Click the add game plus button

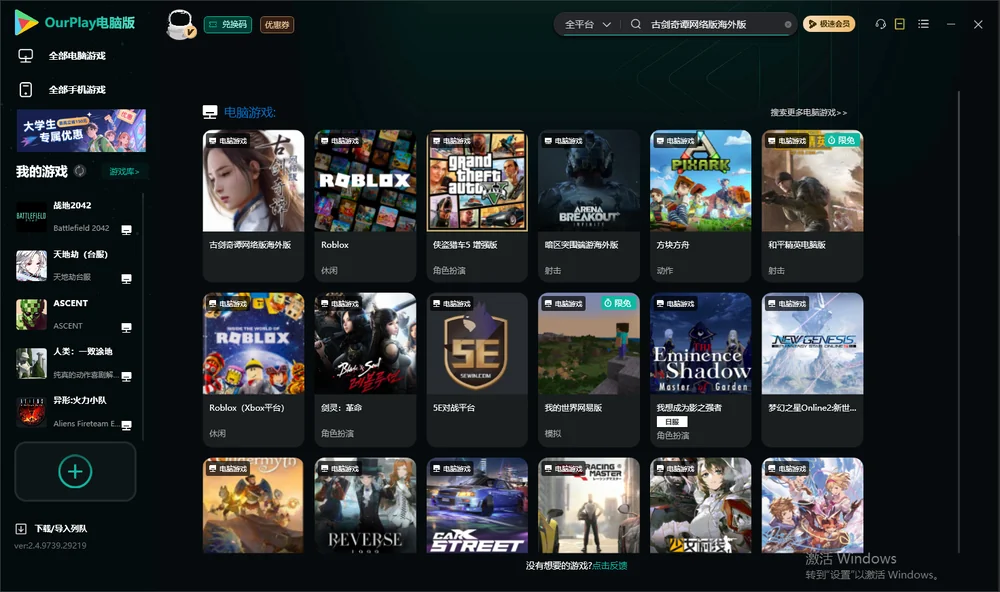click(x=75, y=471)
